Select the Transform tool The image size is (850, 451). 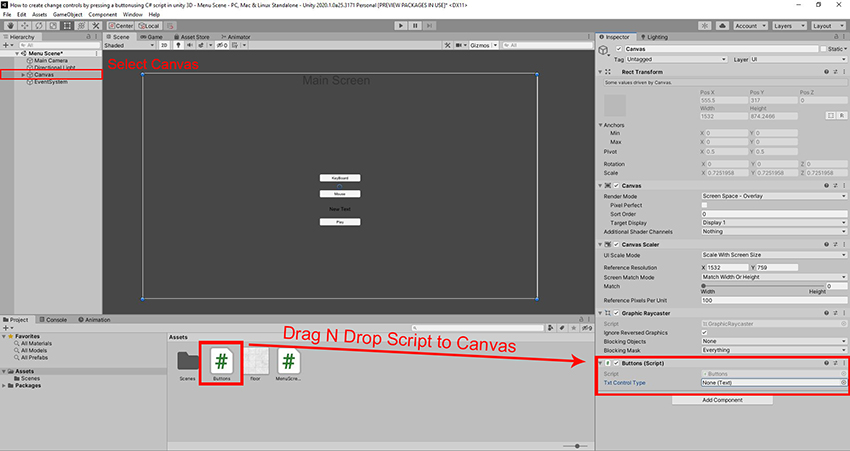[x=81, y=25]
